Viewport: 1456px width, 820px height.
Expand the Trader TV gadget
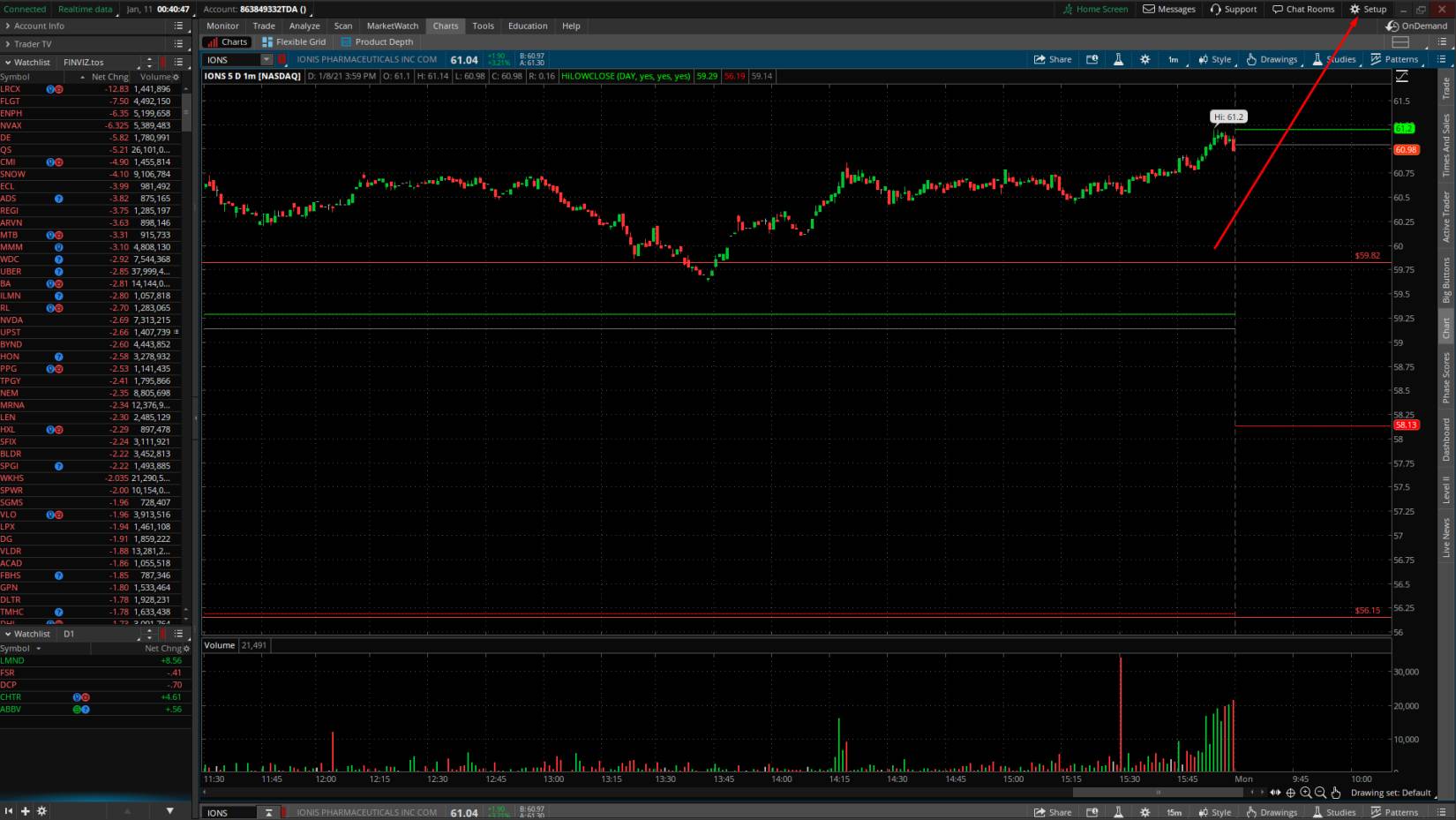8,44
